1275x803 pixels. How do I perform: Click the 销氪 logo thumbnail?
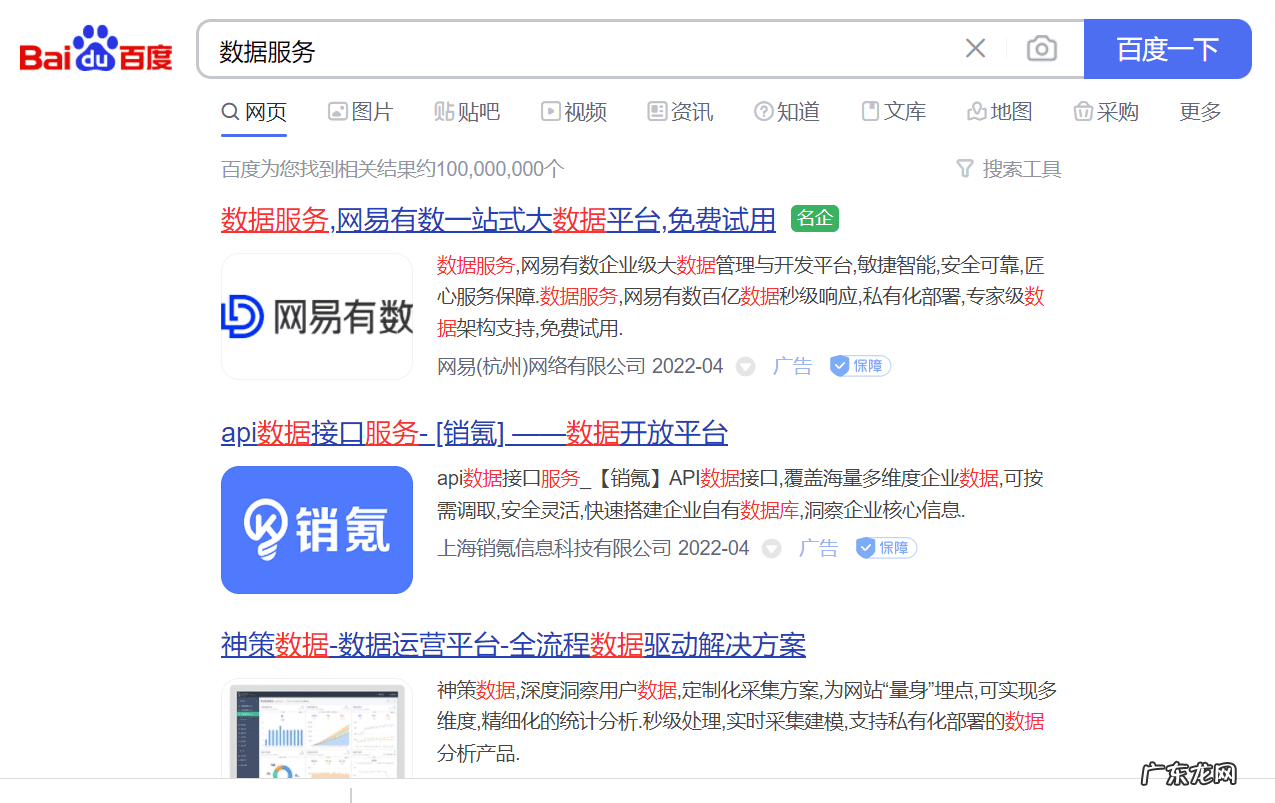pos(317,530)
